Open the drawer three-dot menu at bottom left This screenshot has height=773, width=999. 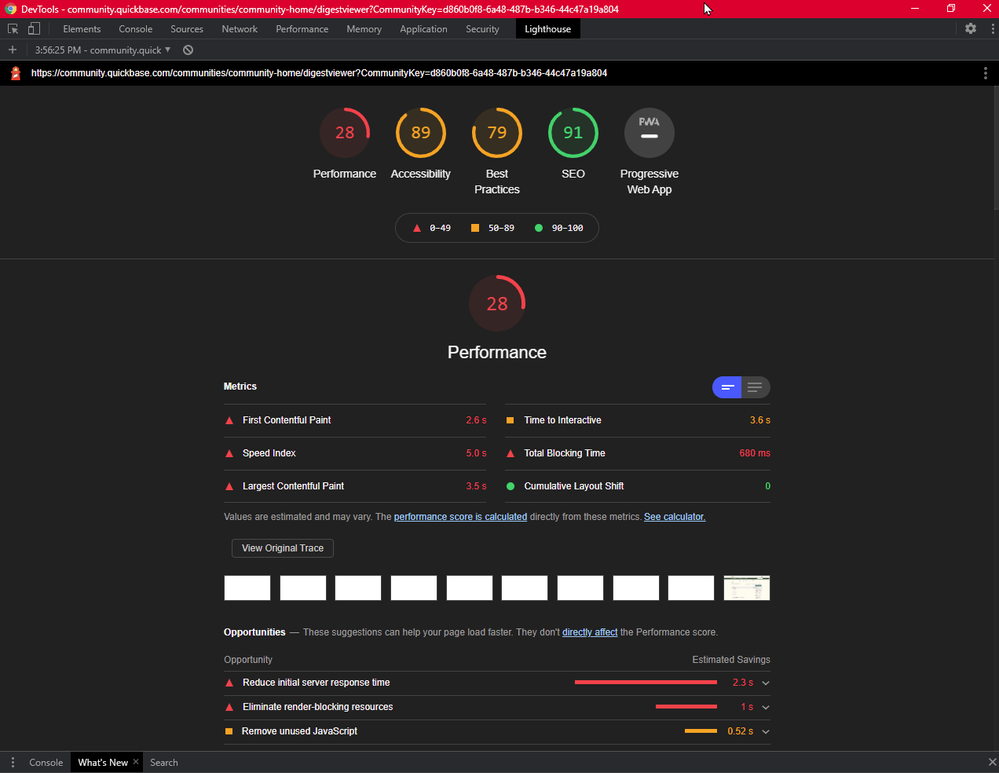pyautogui.click(x=13, y=762)
